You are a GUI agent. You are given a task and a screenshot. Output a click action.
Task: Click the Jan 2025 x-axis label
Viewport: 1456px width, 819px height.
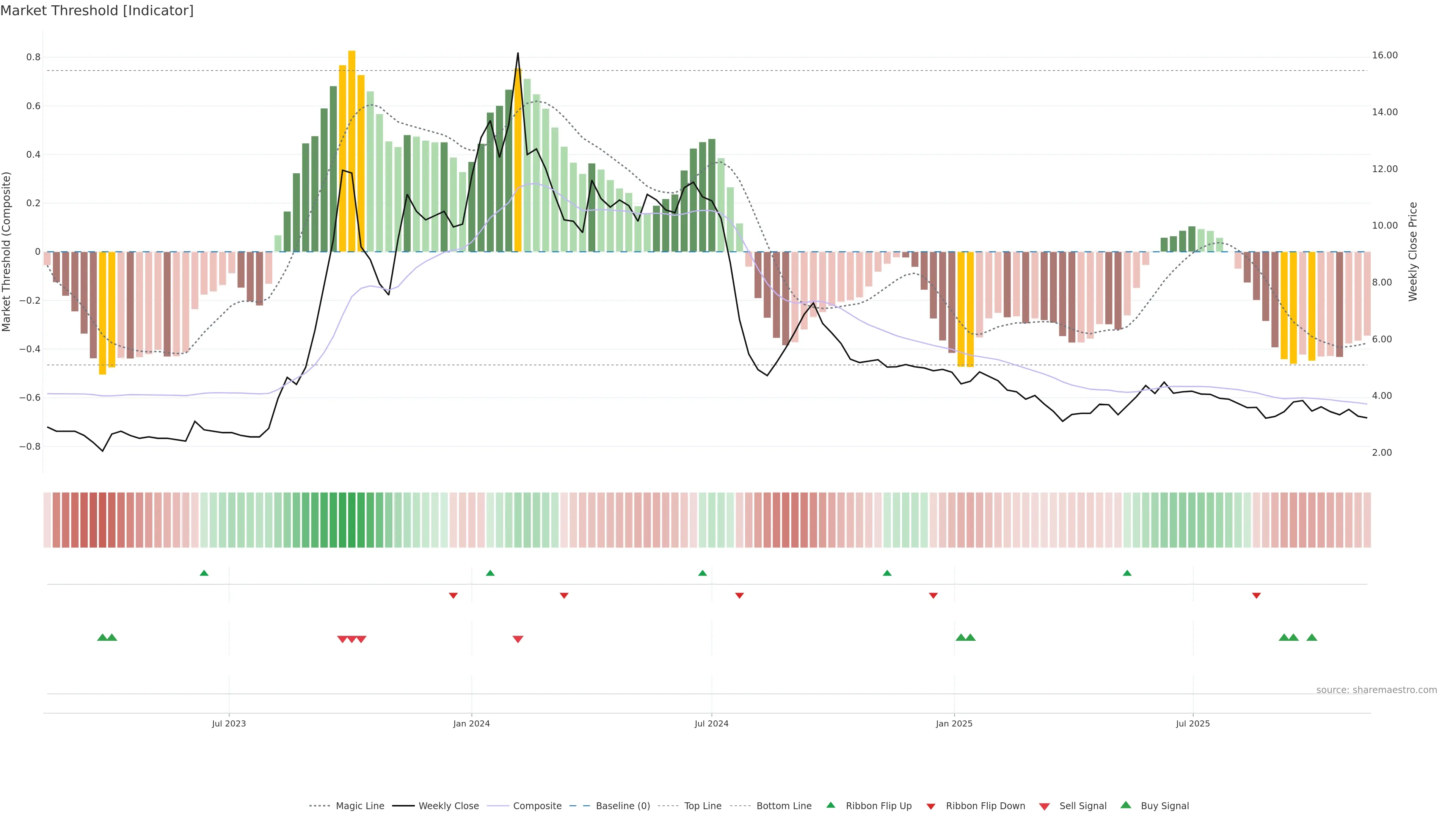954,723
